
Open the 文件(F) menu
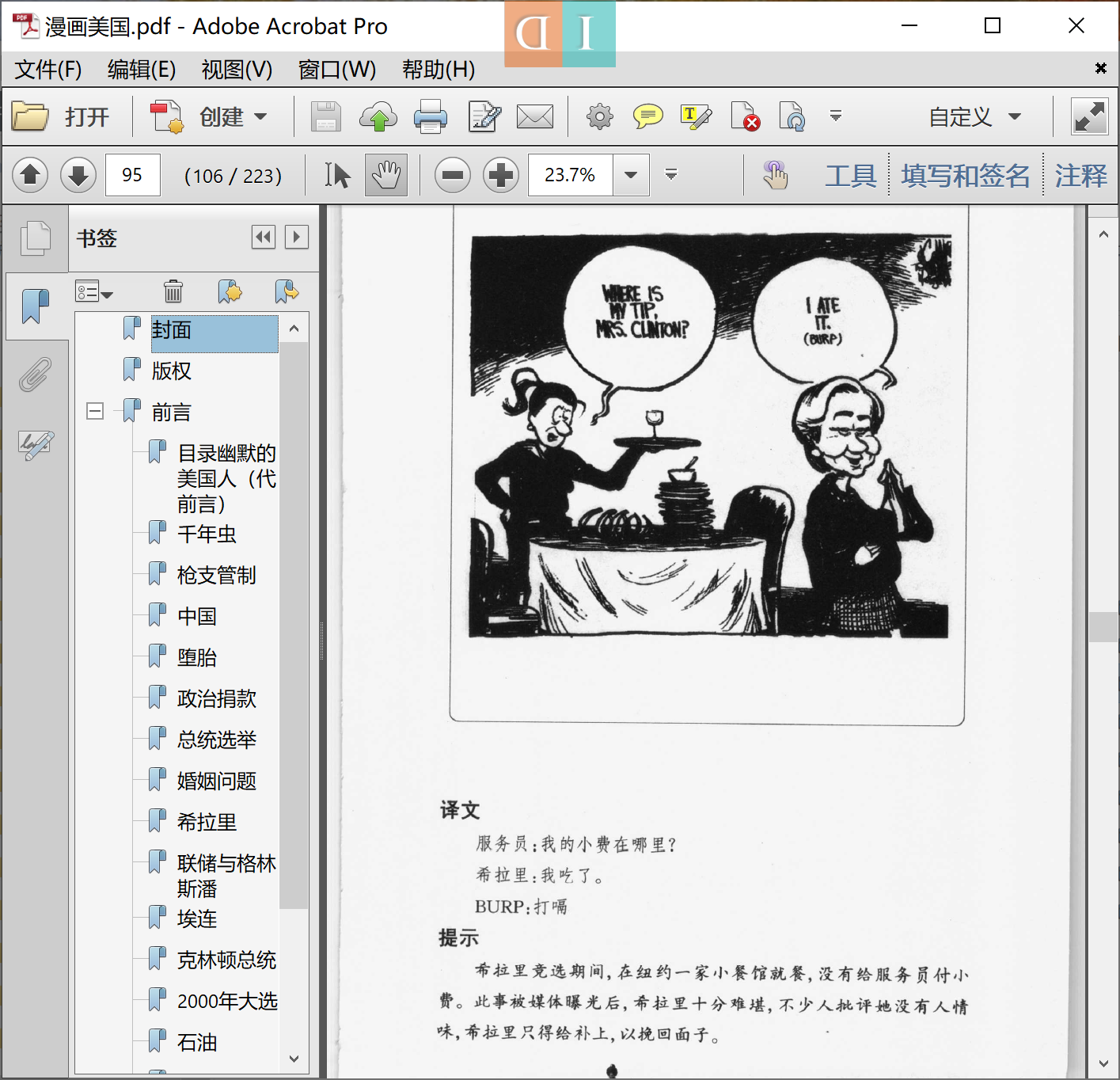[x=48, y=70]
